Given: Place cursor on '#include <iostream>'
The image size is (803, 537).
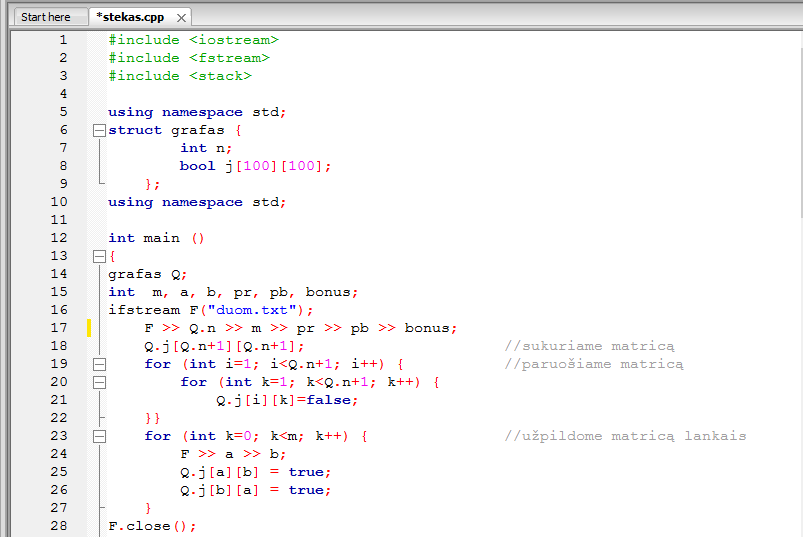Looking at the screenshot, I should 193,40.
